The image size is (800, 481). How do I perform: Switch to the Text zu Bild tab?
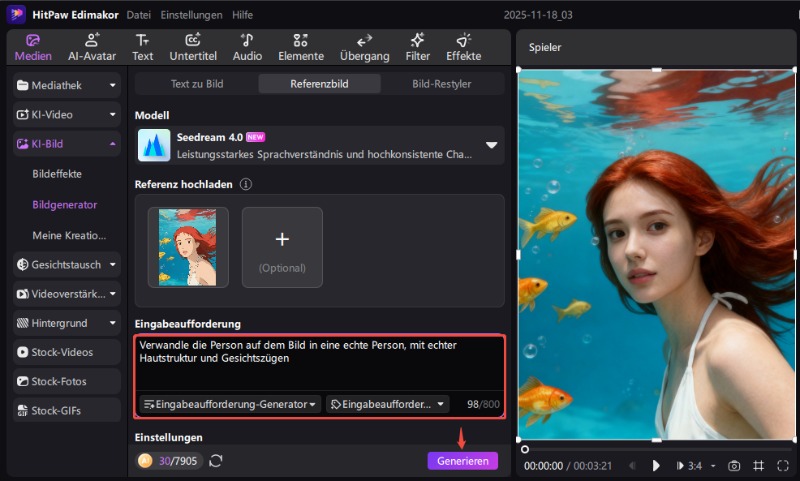click(x=197, y=84)
